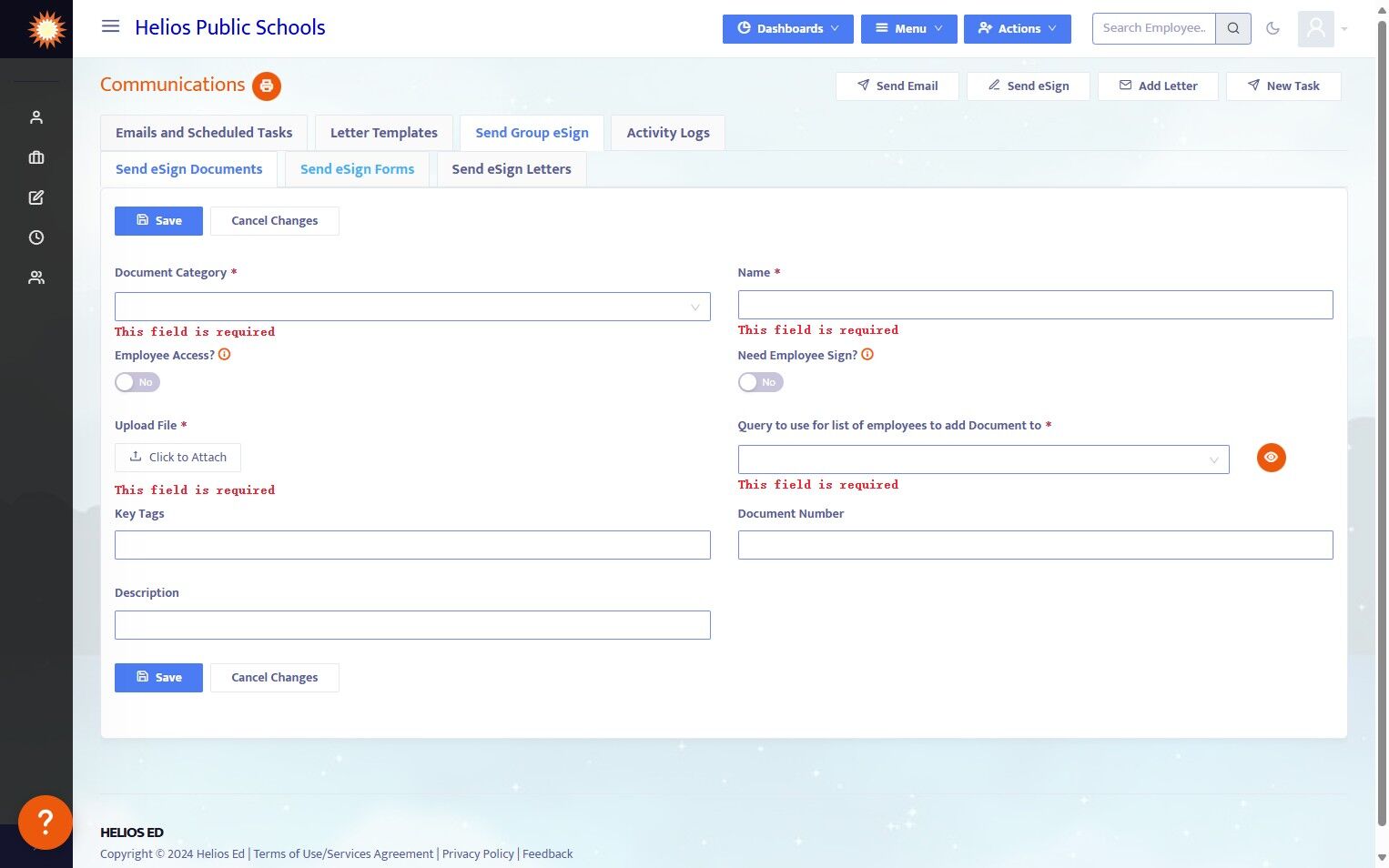Click the Add Letter button

pyautogui.click(x=1158, y=86)
